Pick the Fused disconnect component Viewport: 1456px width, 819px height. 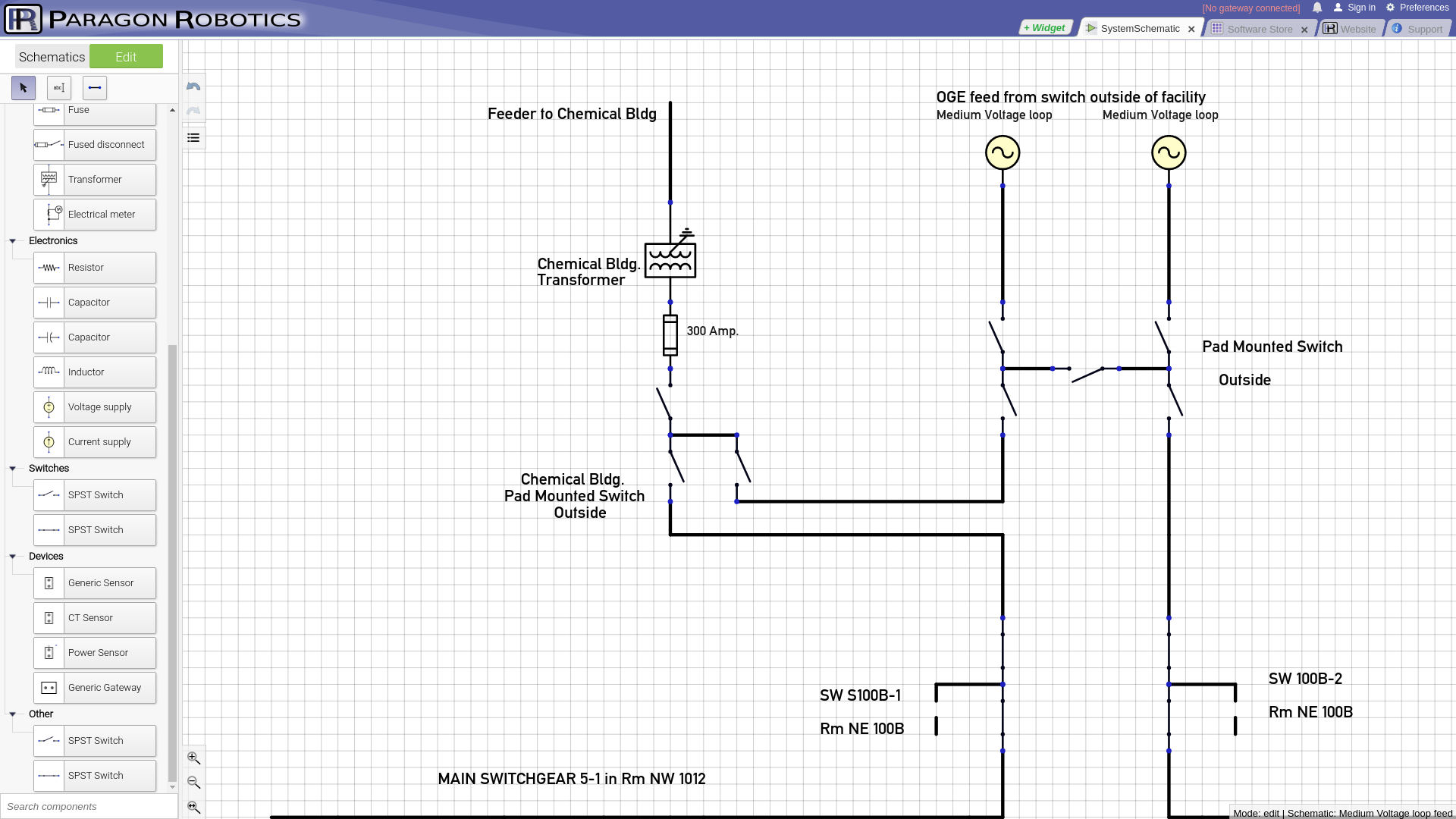[95, 145]
